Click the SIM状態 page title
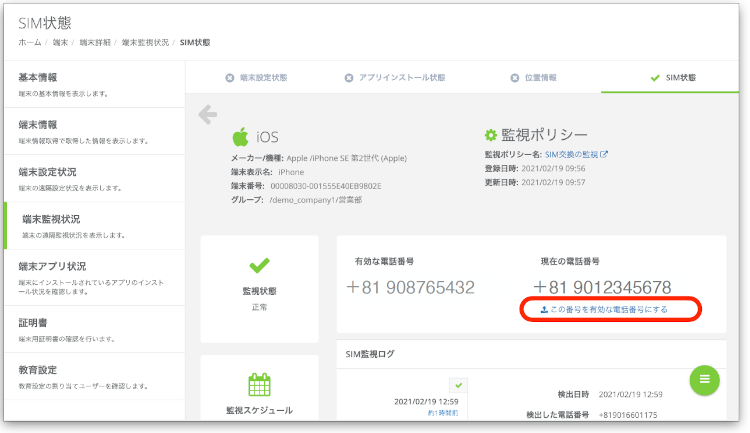Viewport: 750px width, 433px height. point(45,23)
